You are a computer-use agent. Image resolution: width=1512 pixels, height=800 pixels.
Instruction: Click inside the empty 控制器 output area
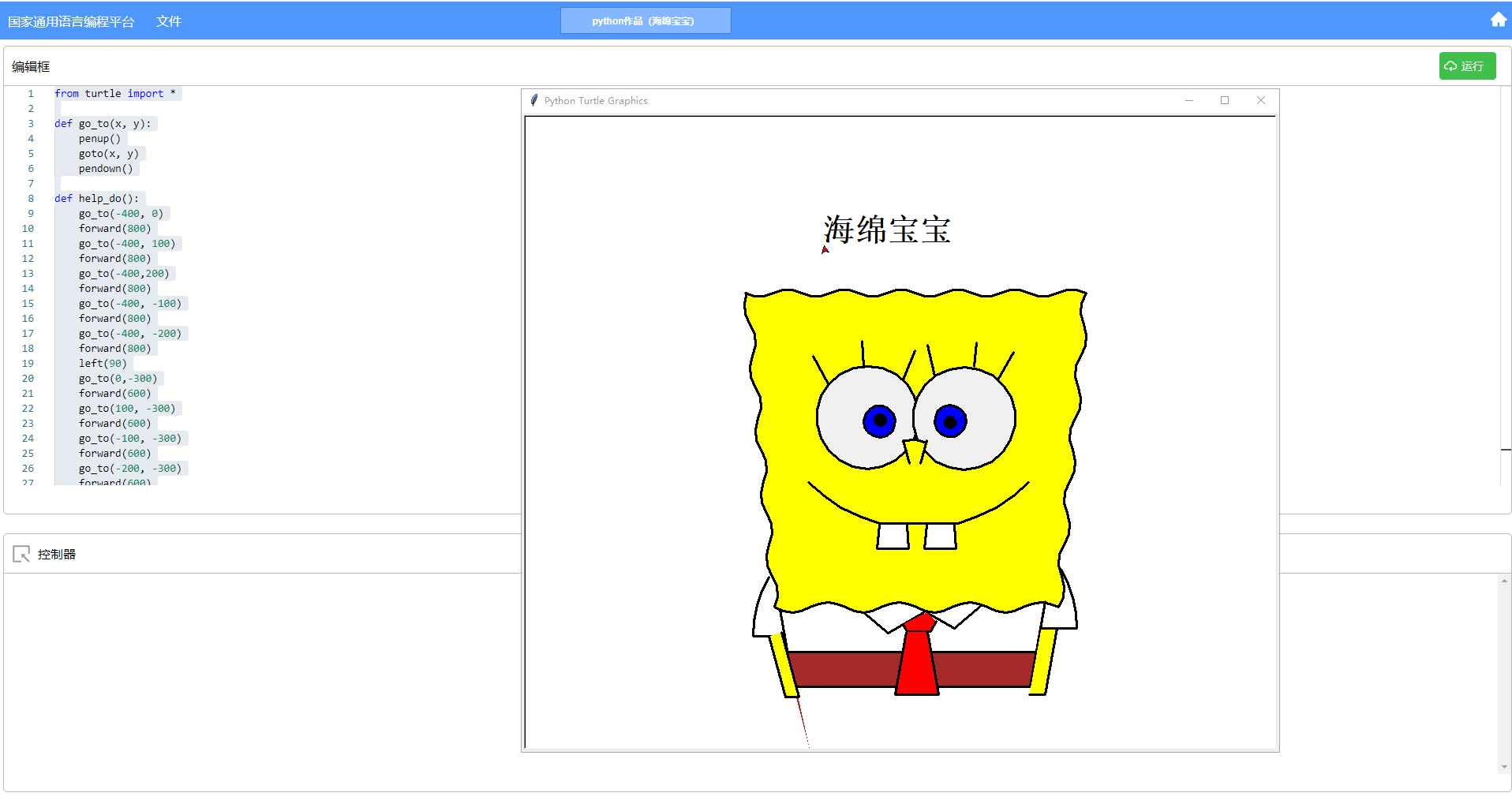[260, 679]
